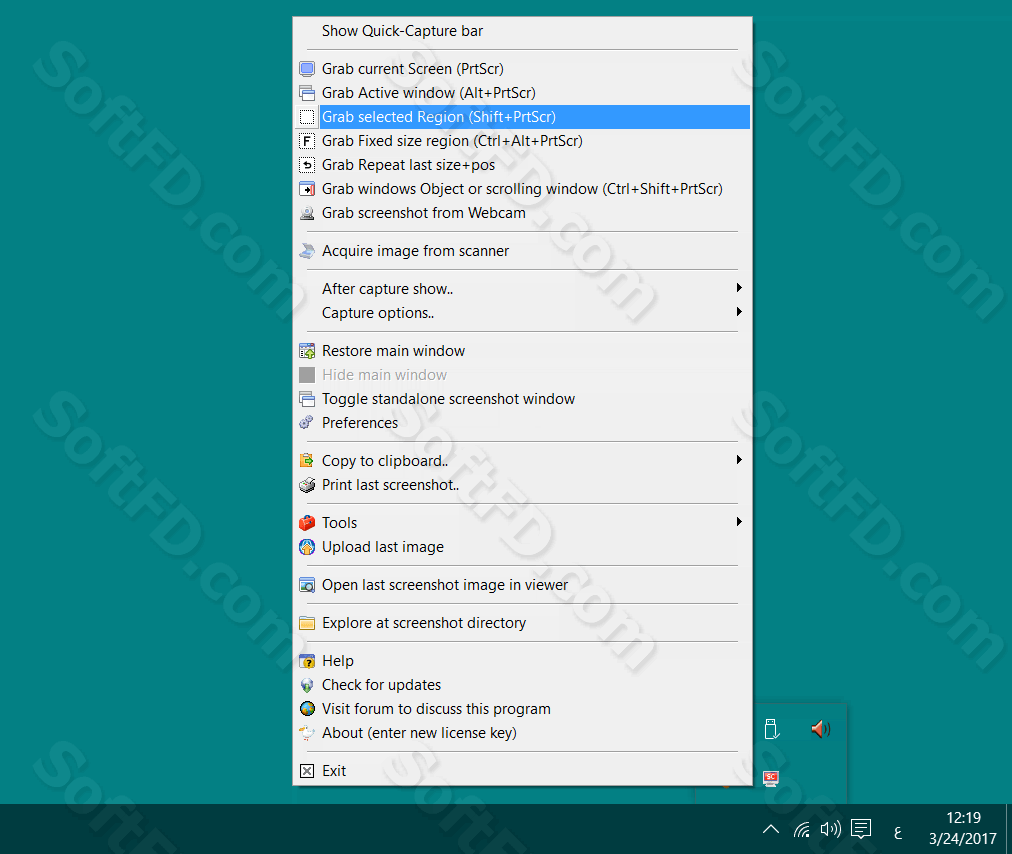Click the About duck icon
This screenshot has height=854, width=1012.
307,733
